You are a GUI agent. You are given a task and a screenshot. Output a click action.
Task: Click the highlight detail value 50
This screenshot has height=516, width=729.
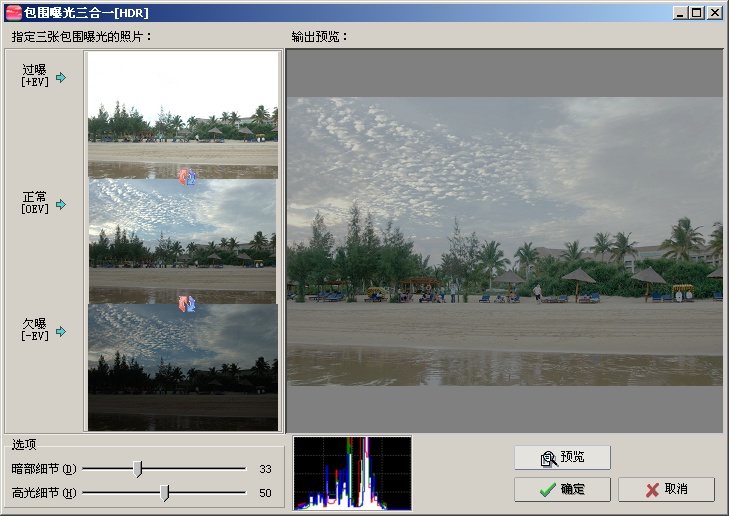(265, 493)
